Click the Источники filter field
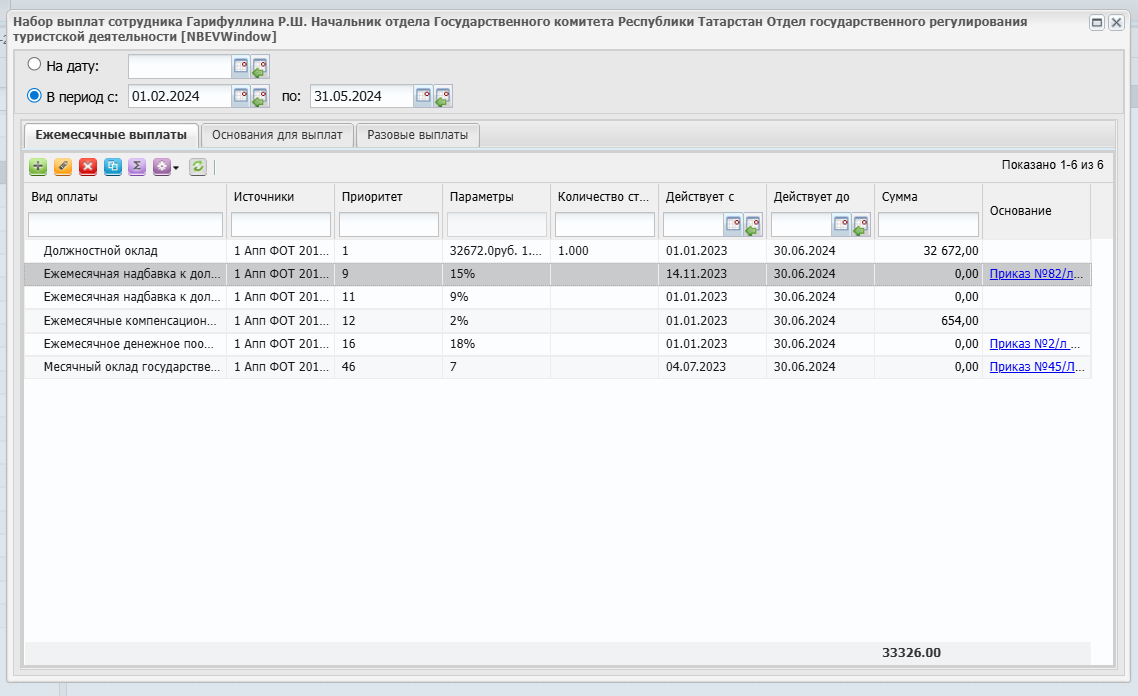The height and width of the screenshot is (696, 1138). pos(281,224)
